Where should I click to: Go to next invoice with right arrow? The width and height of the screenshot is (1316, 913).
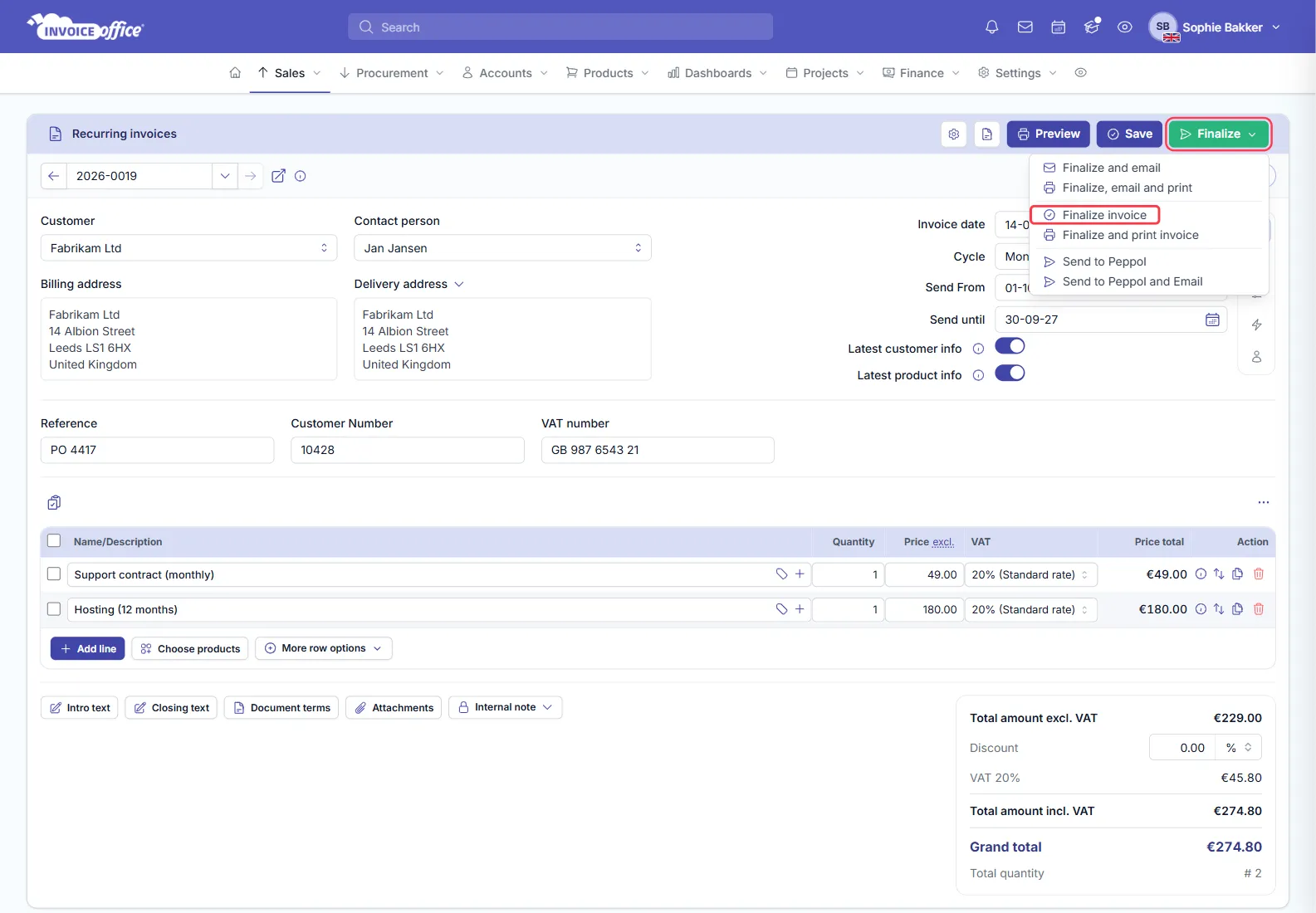point(250,176)
